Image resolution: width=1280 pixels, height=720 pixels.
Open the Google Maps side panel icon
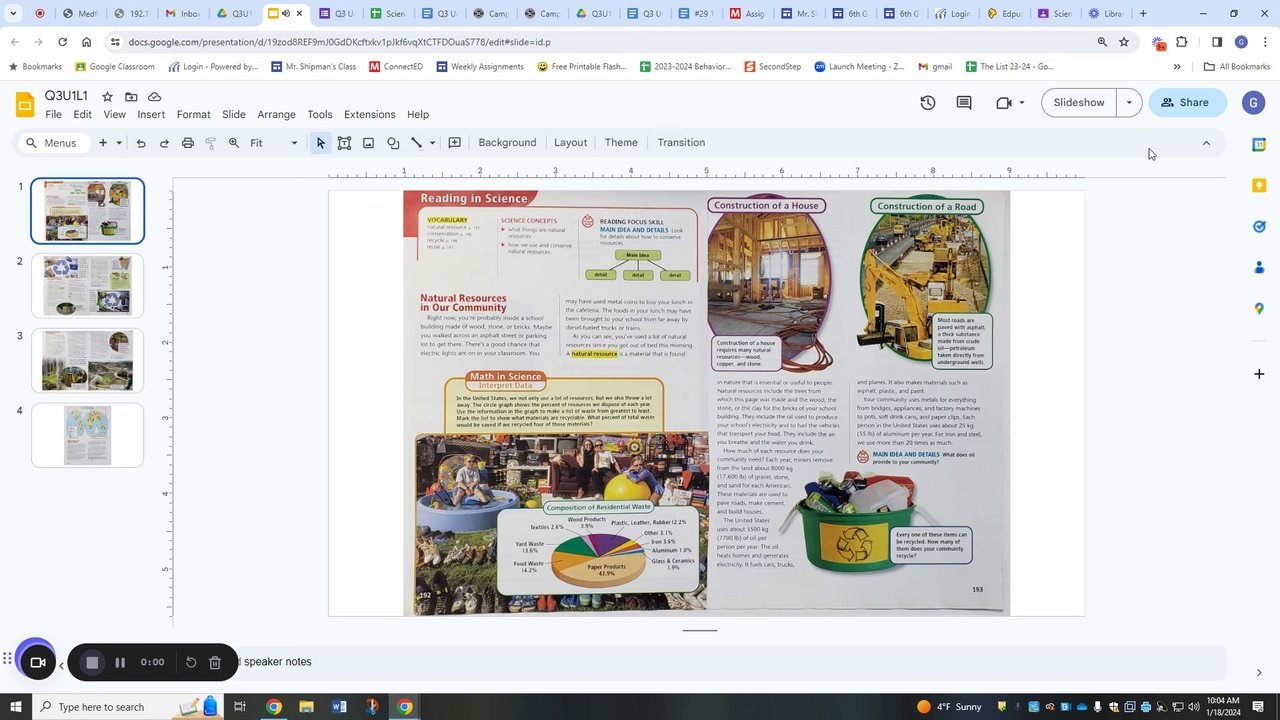[1259, 308]
